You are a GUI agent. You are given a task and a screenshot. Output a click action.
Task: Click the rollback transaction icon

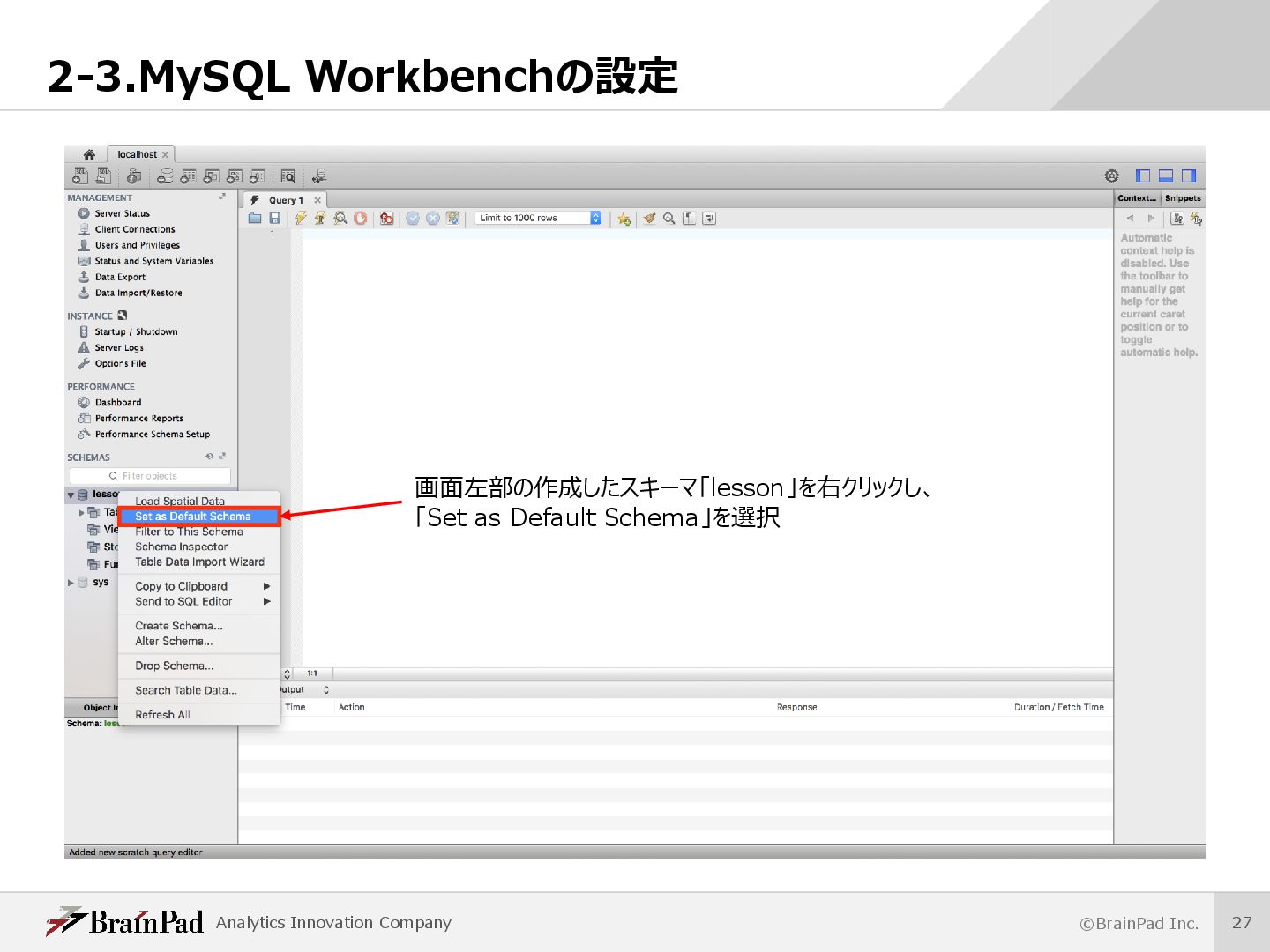pos(433,218)
